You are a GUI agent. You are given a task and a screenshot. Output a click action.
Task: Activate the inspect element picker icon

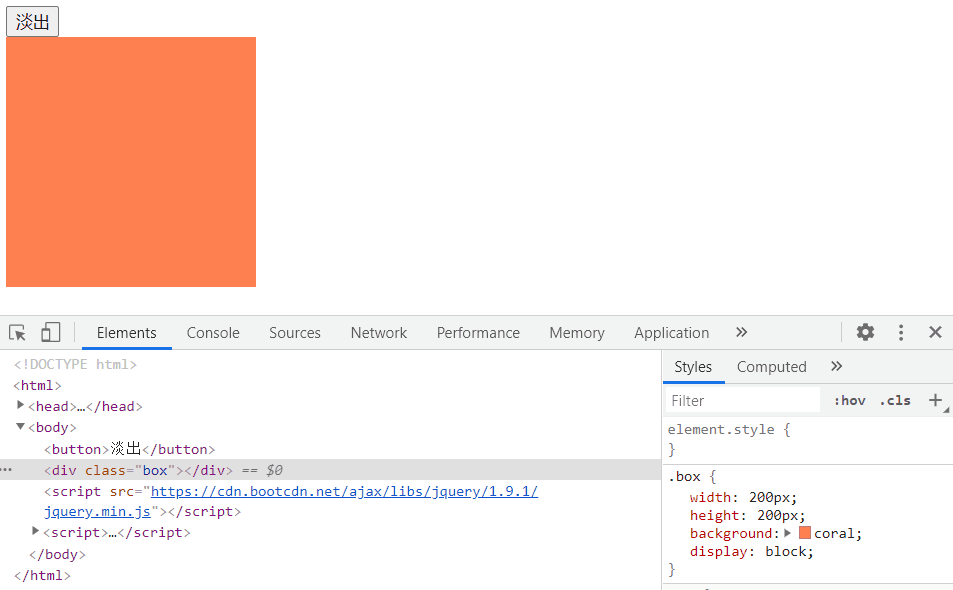pos(17,333)
